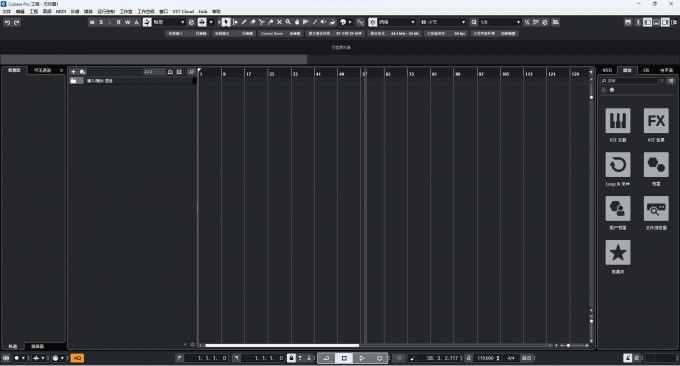
Task: Click the track list search magnifier
Action: (x=191, y=72)
